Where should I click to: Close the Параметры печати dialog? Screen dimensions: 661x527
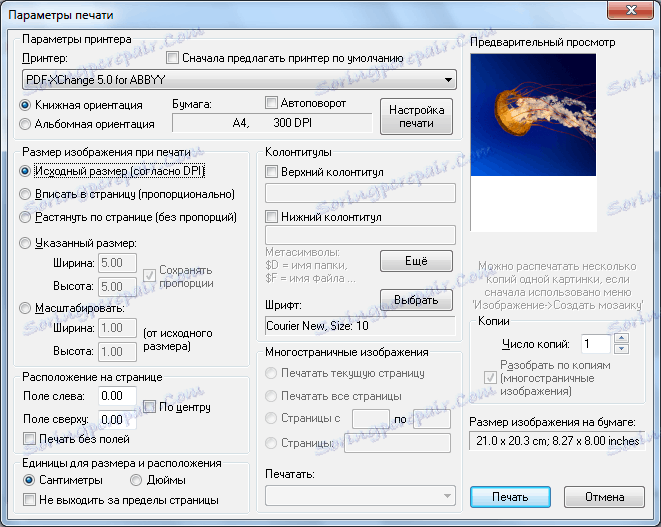pyautogui.click(x=631, y=10)
